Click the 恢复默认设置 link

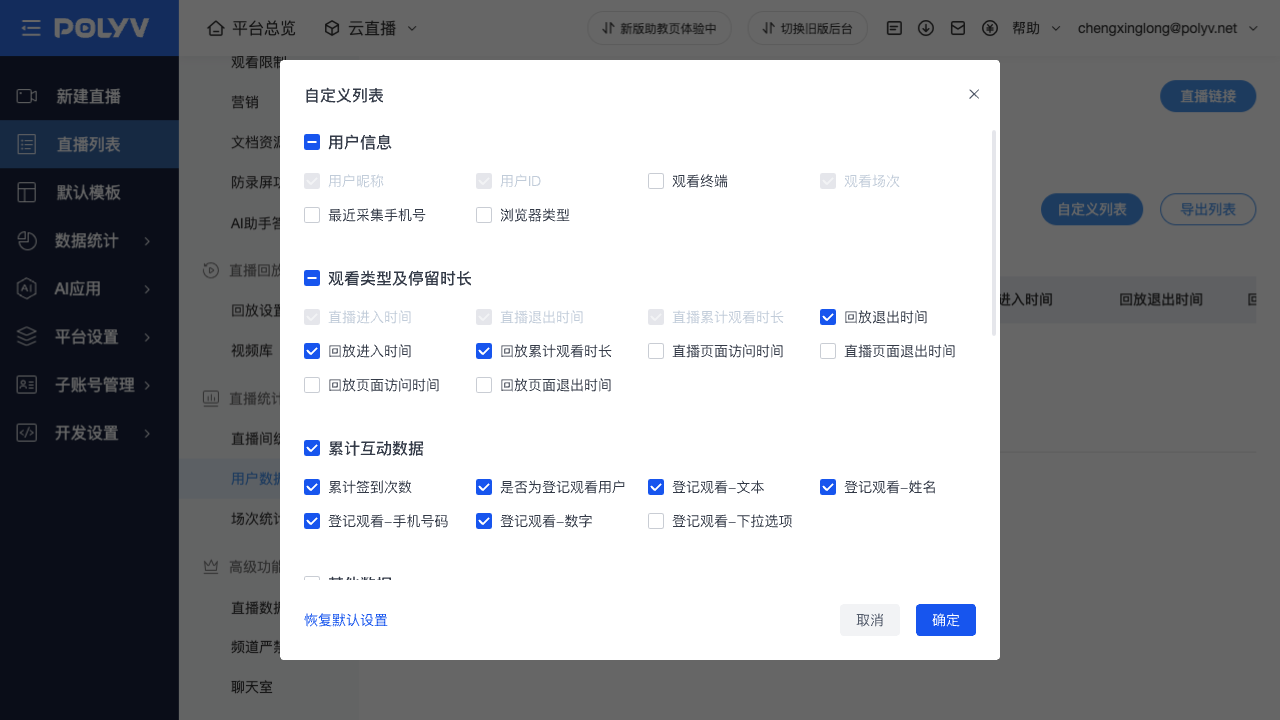(x=346, y=620)
